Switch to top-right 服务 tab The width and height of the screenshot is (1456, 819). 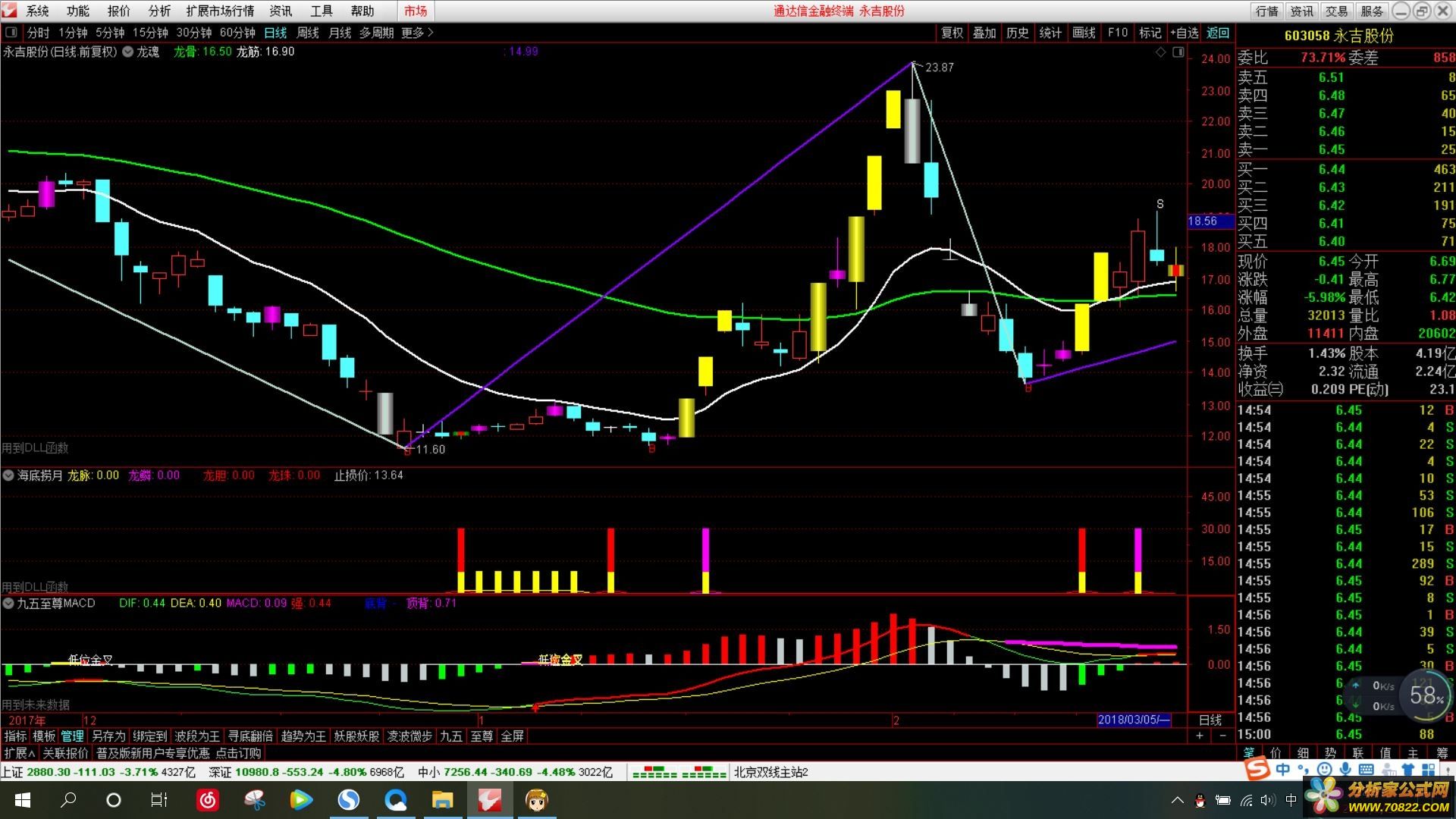point(1371,11)
